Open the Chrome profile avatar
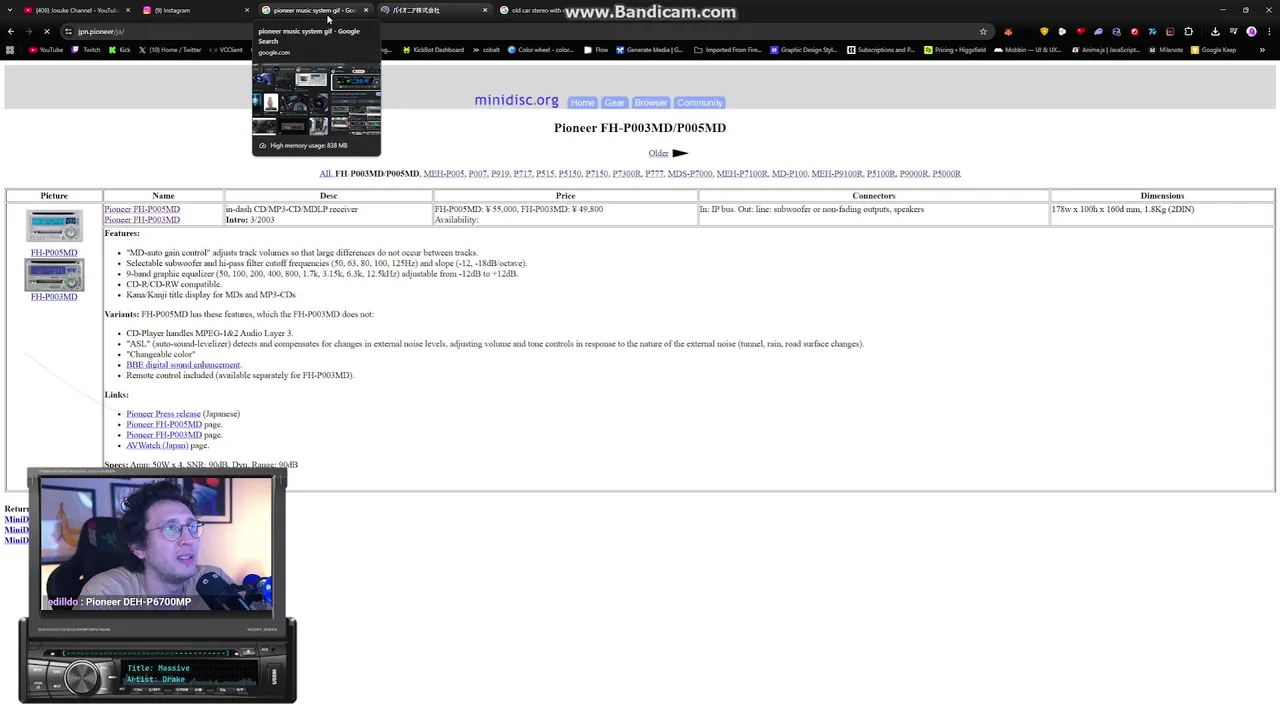The width and height of the screenshot is (1280, 720). pos(1251,31)
